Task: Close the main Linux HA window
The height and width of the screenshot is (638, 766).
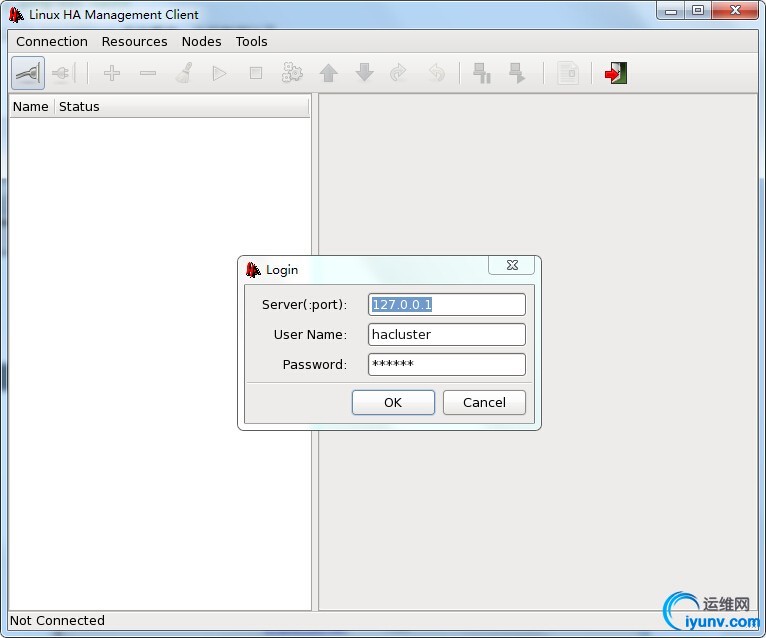Action: [x=736, y=11]
